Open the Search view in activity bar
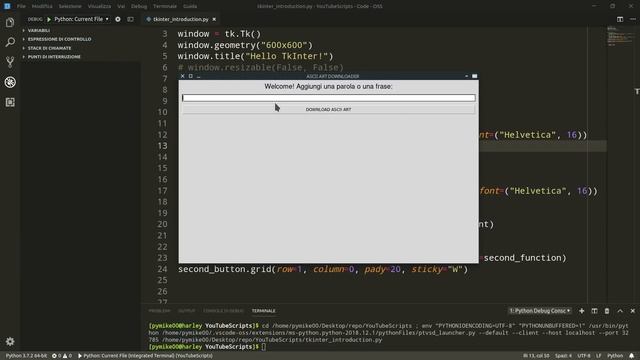 click(x=10, y=42)
